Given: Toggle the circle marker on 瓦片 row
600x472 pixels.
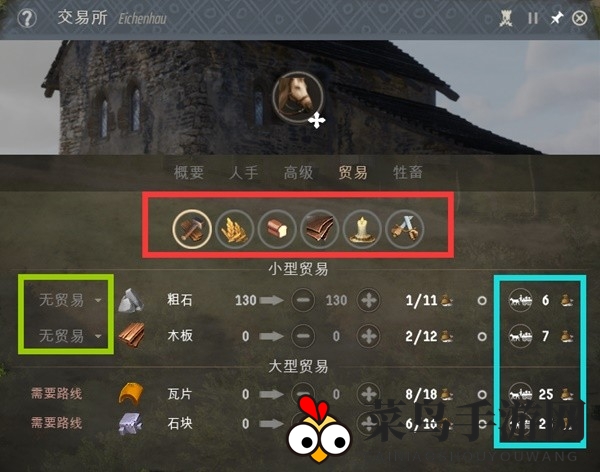Looking at the screenshot, I should pos(482,394).
